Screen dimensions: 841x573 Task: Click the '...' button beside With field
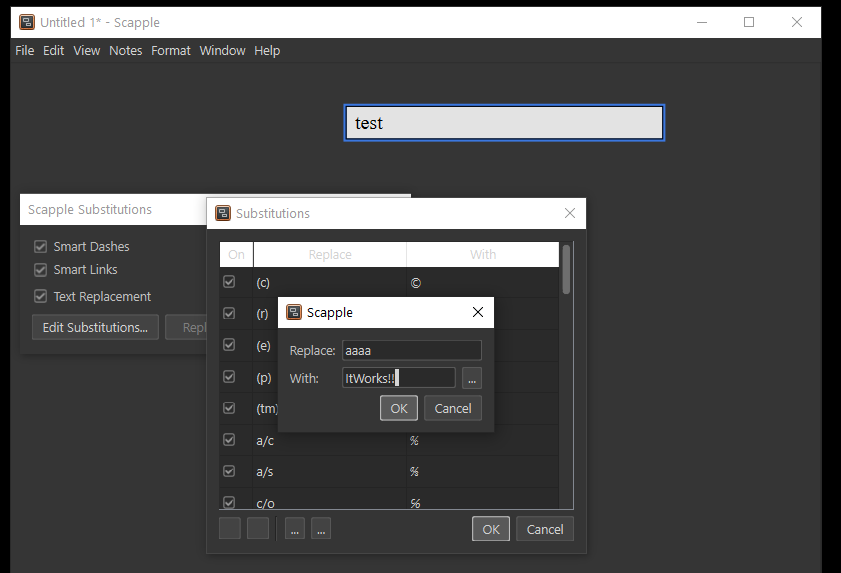coord(471,378)
